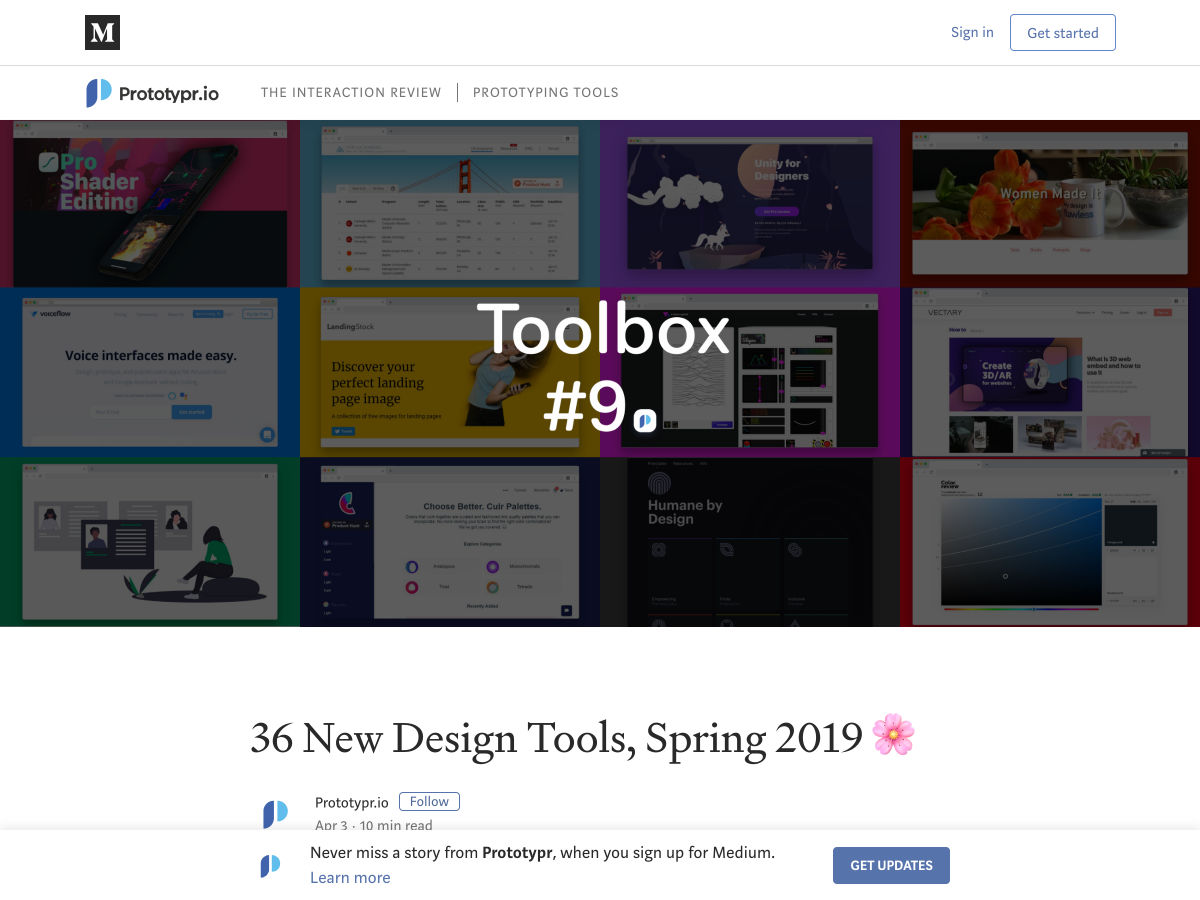Open Golden Gate bridge table screenshot thumbnail
Viewport: 1200px width, 900px height.
point(450,204)
